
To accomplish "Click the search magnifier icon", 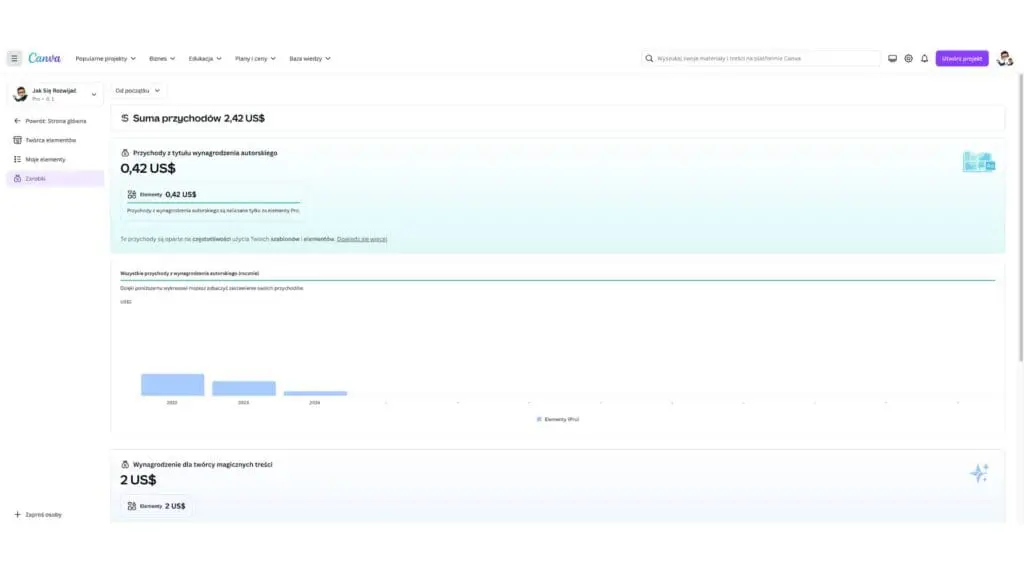I will 649,58.
